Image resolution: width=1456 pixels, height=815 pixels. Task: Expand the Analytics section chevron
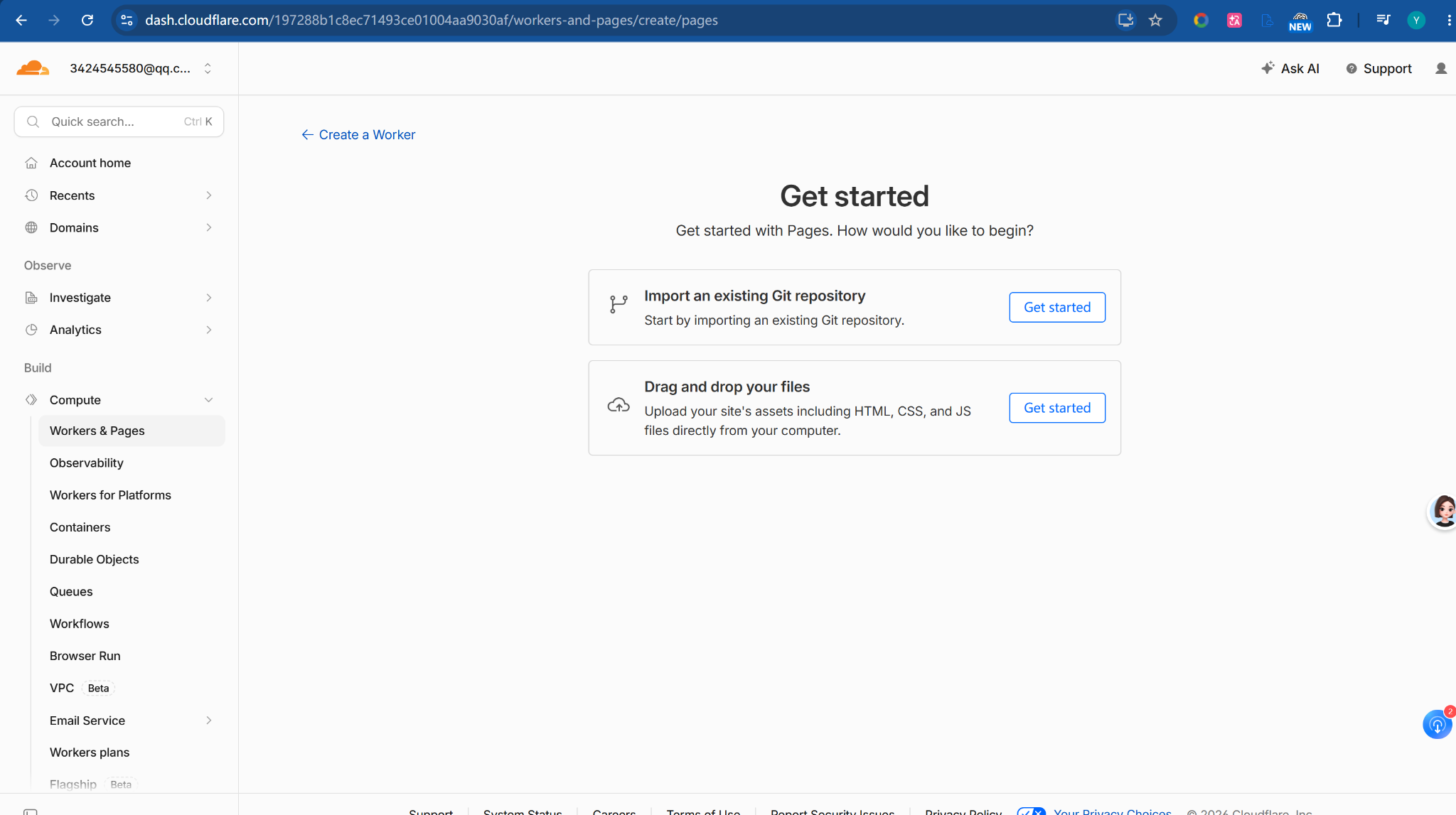[209, 330]
